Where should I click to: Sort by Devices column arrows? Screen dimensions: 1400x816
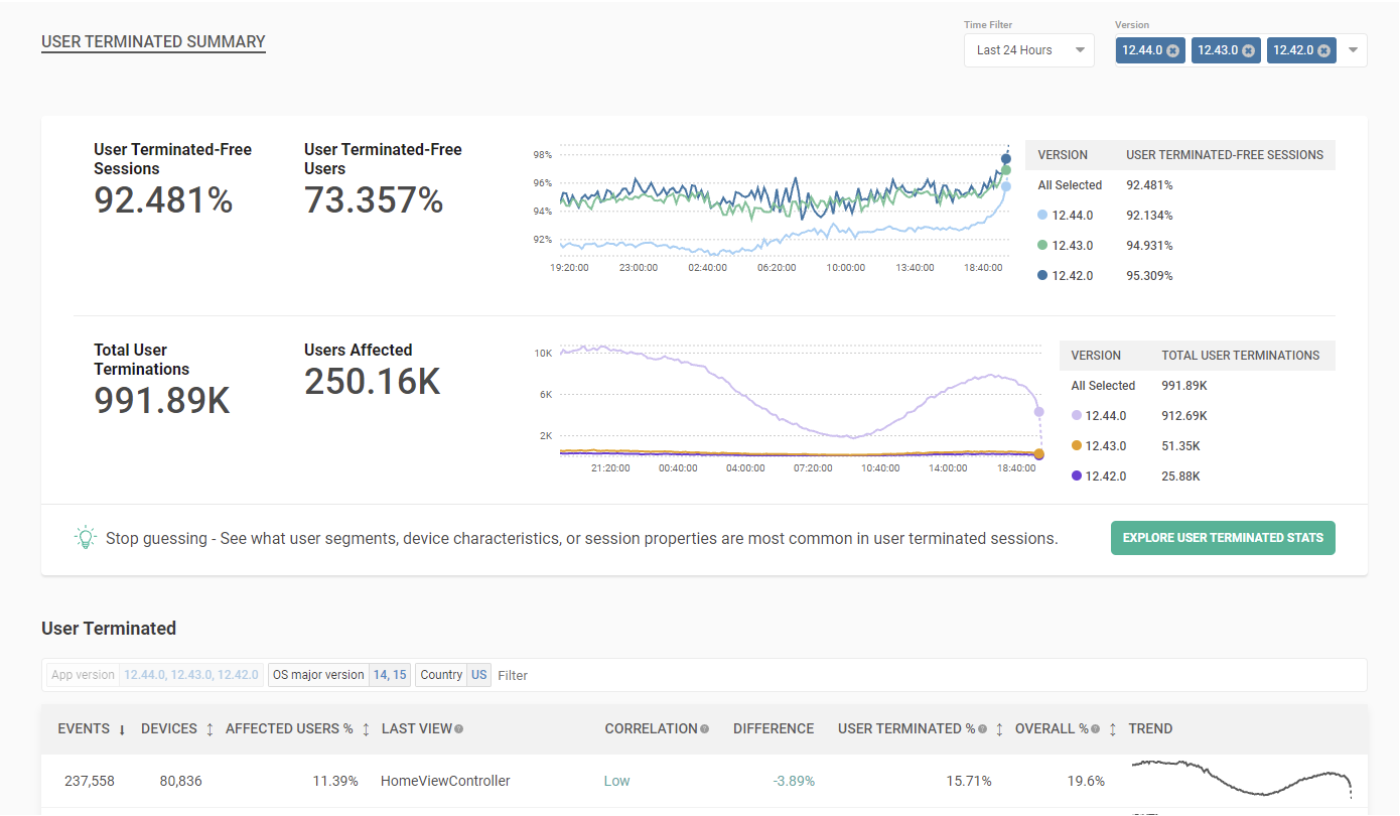209,729
